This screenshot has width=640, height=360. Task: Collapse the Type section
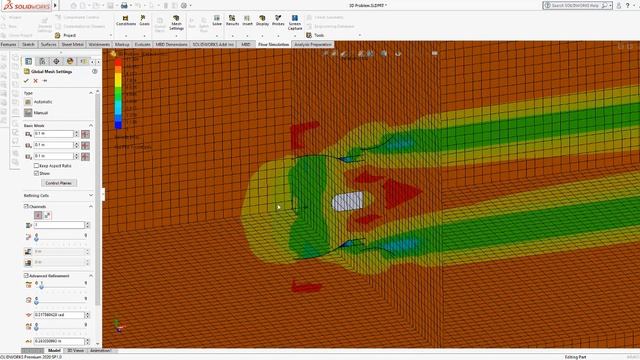[x=91, y=93]
